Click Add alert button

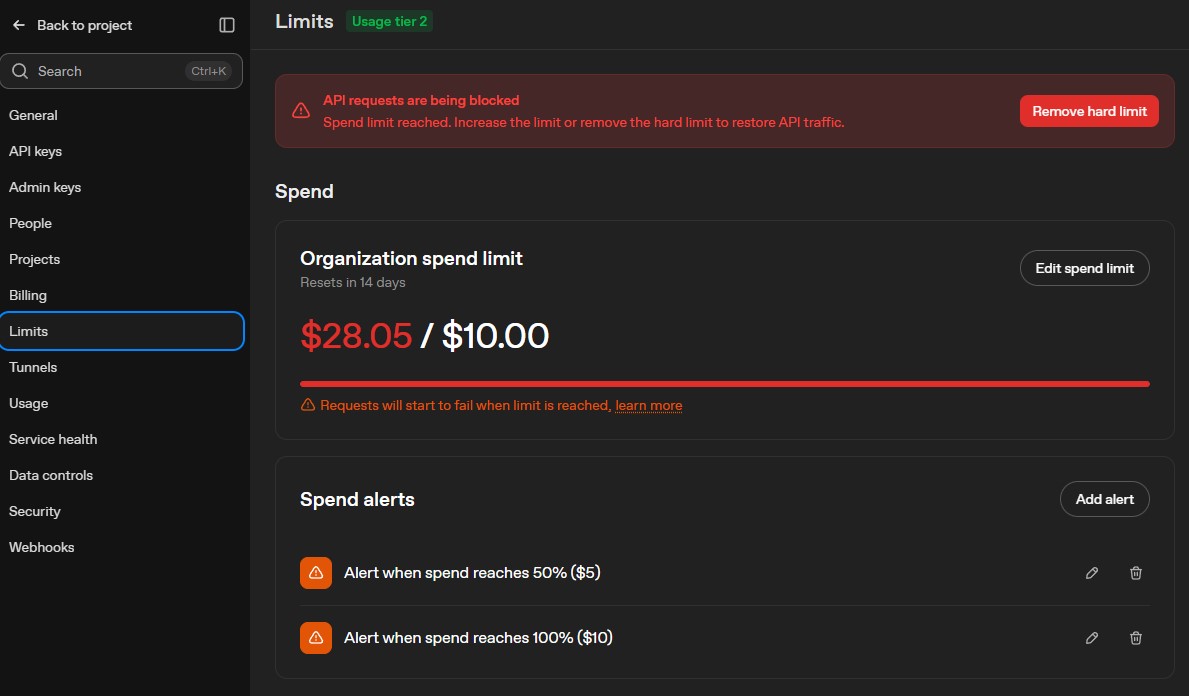pyautogui.click(x=1105, y=500)
